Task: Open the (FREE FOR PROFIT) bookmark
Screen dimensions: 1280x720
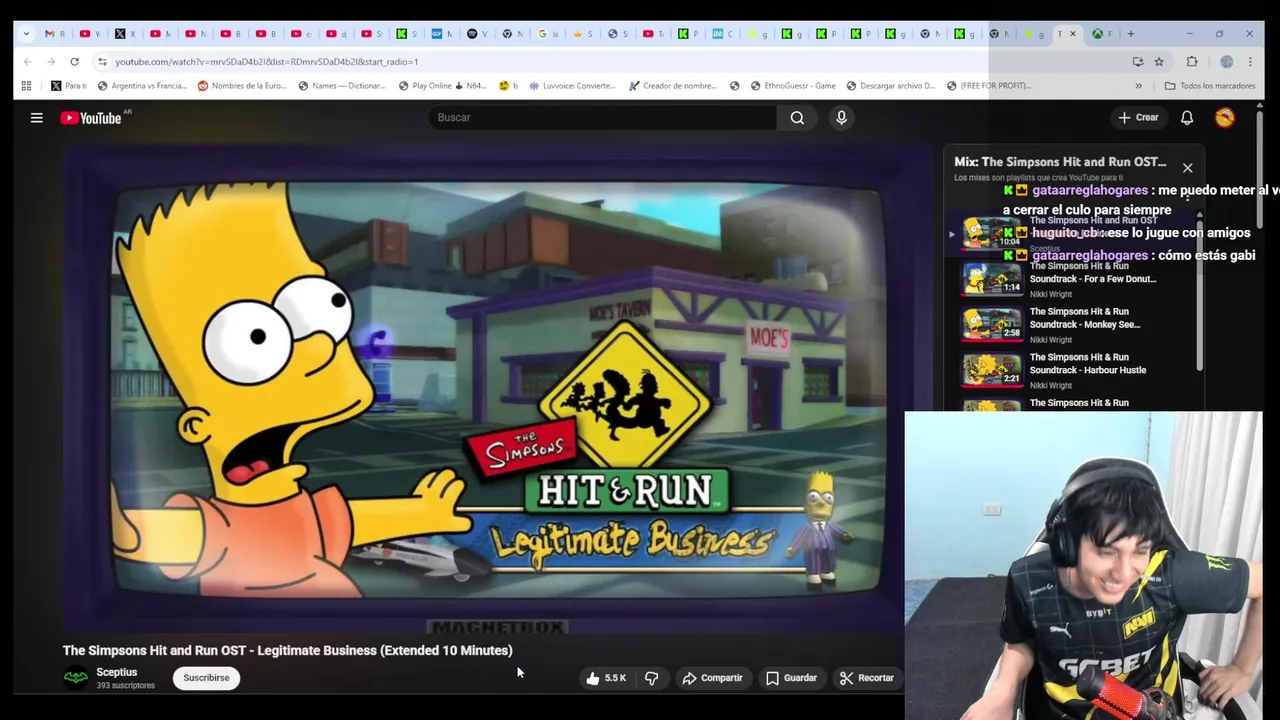Action: point(988,85)
